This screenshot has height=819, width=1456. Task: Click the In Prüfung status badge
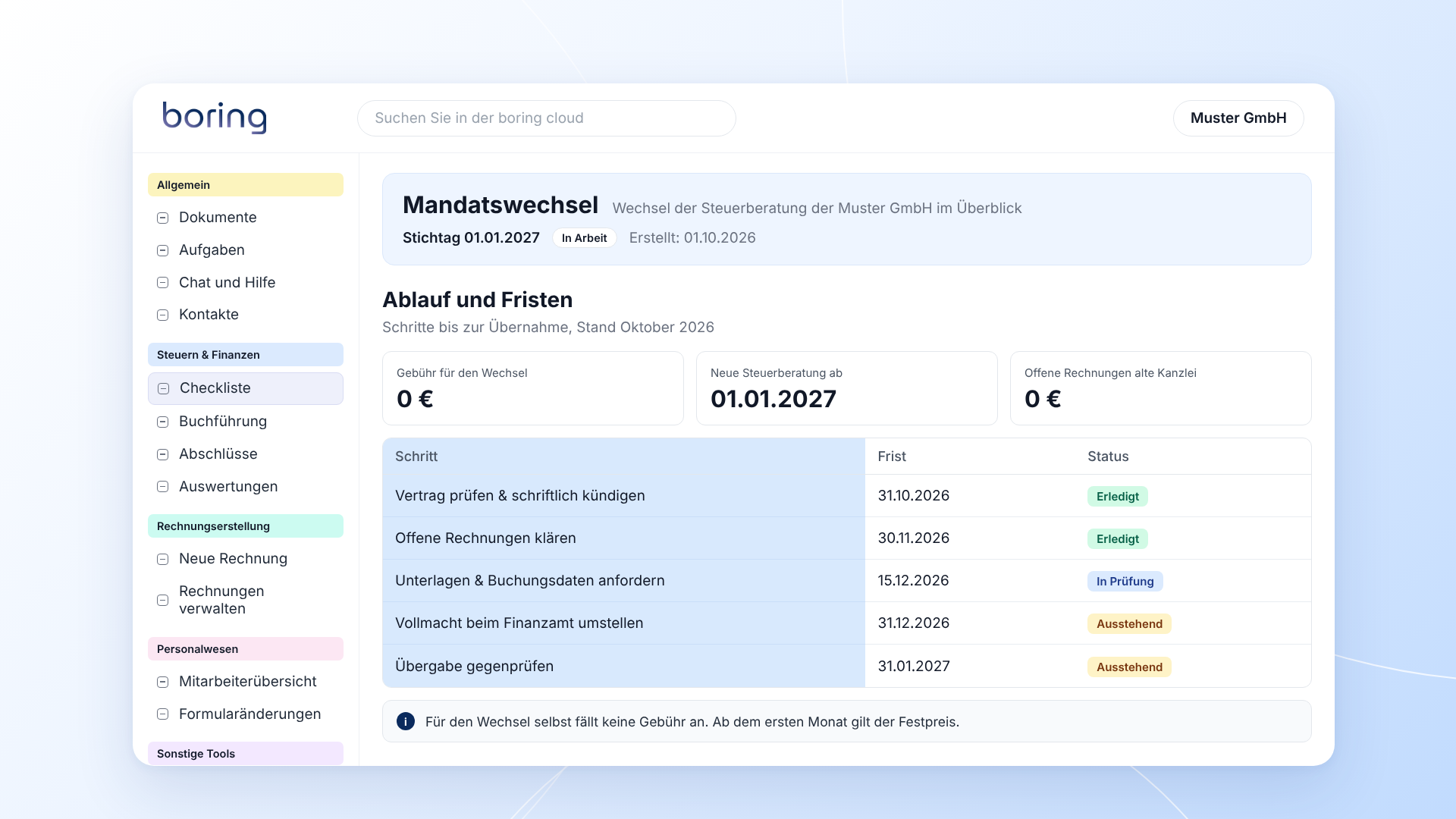coord(1125,582)
